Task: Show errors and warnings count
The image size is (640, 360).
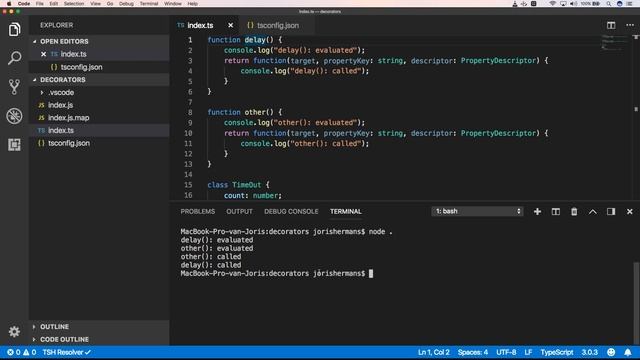Action: point(22,352)
